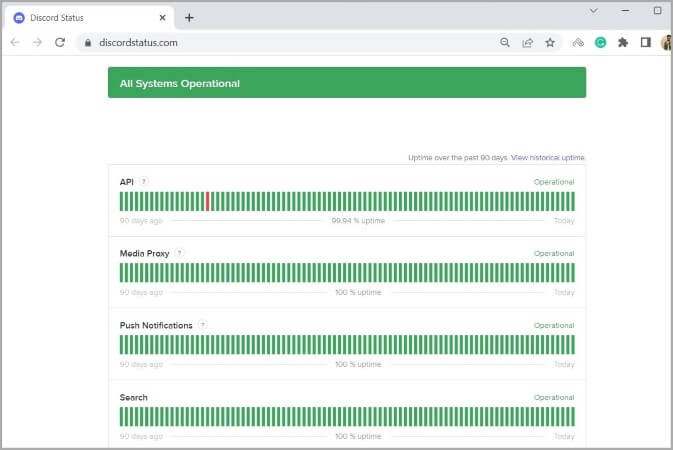Screen dimensions: 673x450
Task: Open the tab search chevron dropdown
Action: [593, 11]
